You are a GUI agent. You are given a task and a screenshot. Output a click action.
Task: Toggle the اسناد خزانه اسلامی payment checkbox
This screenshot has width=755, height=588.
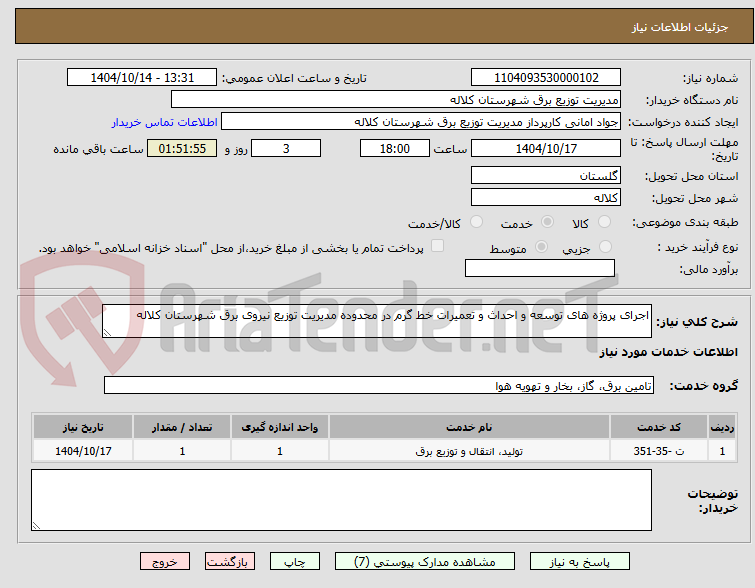pos(437,246)
